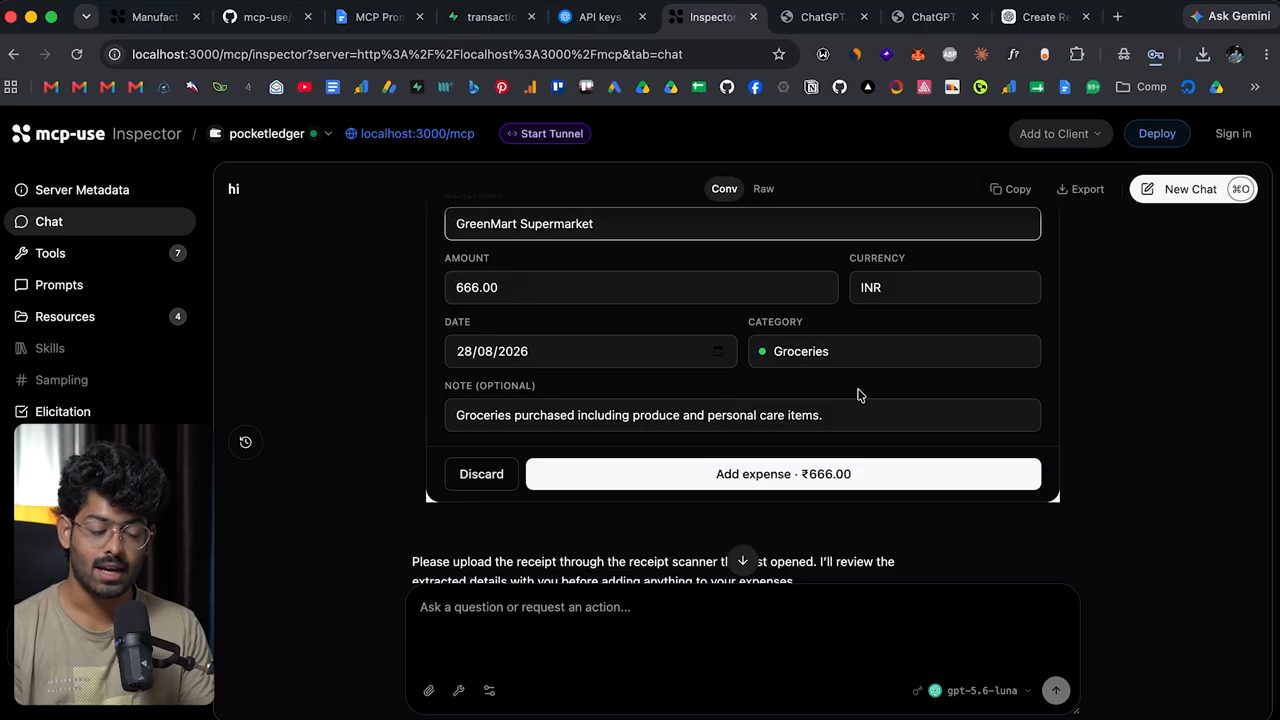Start a New Chat
The height and width of the screenshot is (720, 1280).
pos(1192,189)
